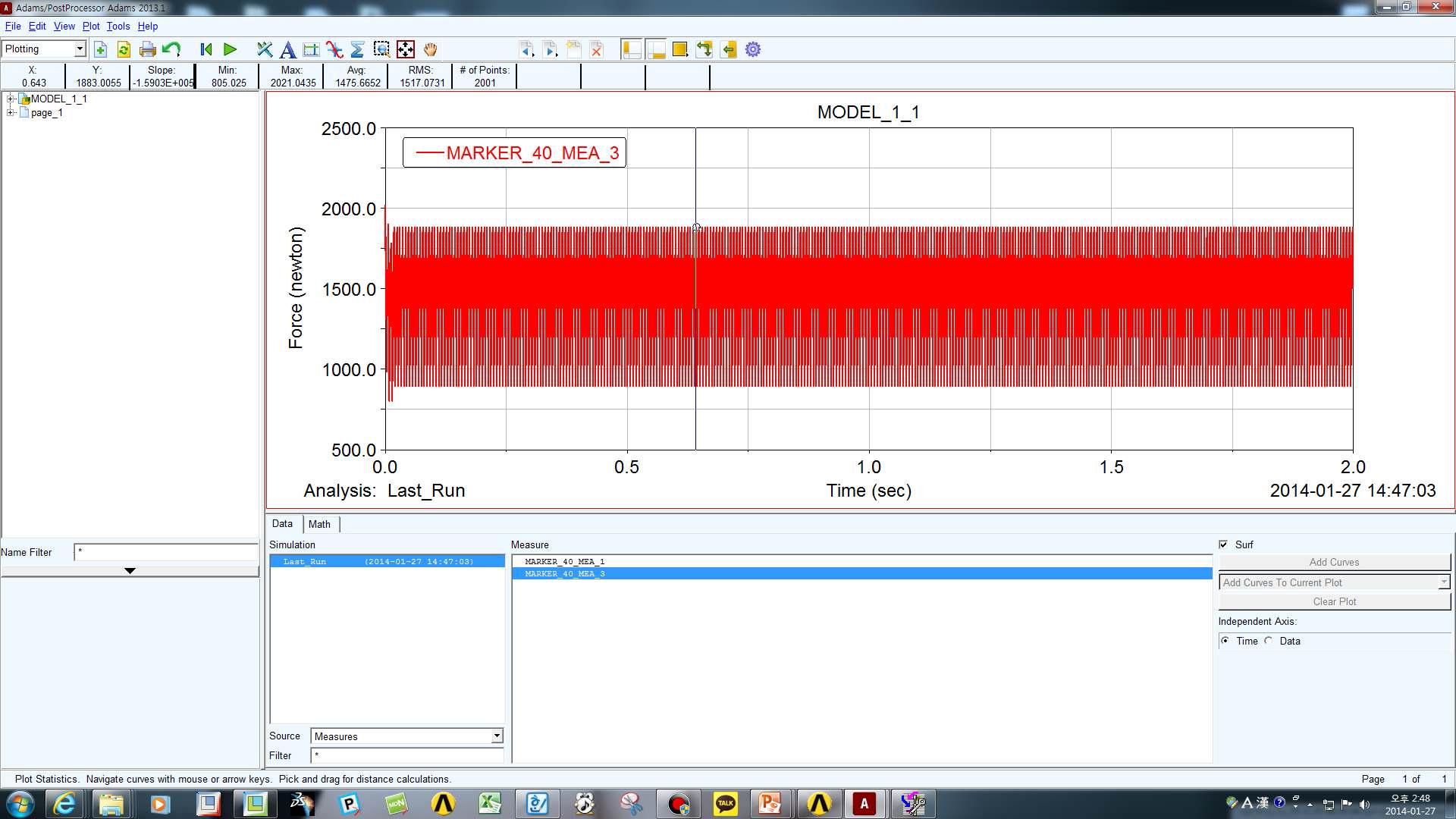Open the Edit menu

click(37, 26)
